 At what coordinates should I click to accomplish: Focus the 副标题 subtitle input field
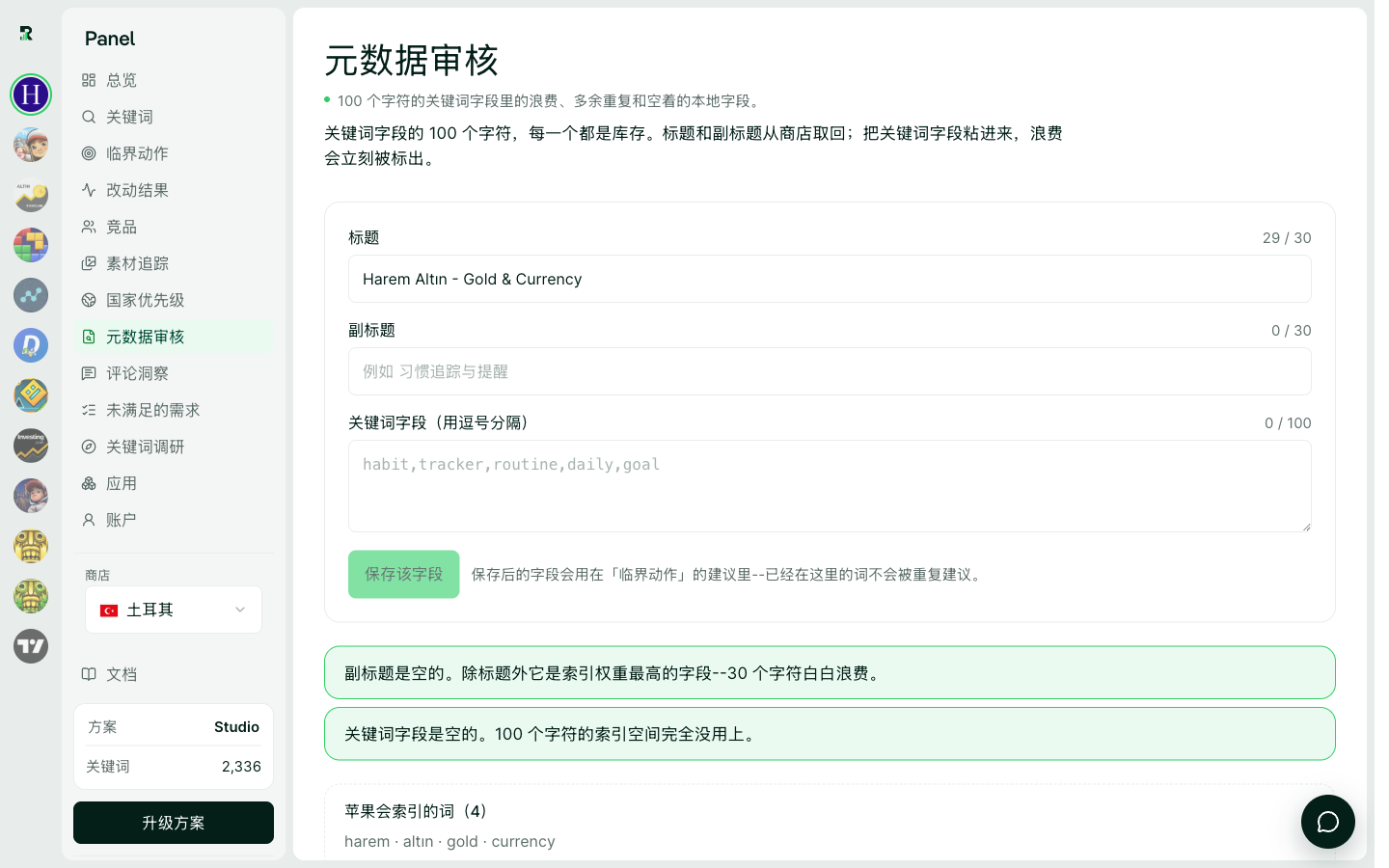(x=830, y=371)
